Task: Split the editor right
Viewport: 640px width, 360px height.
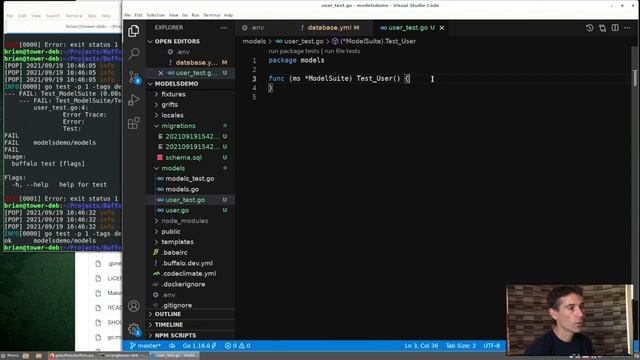Action: click(615, 28)
